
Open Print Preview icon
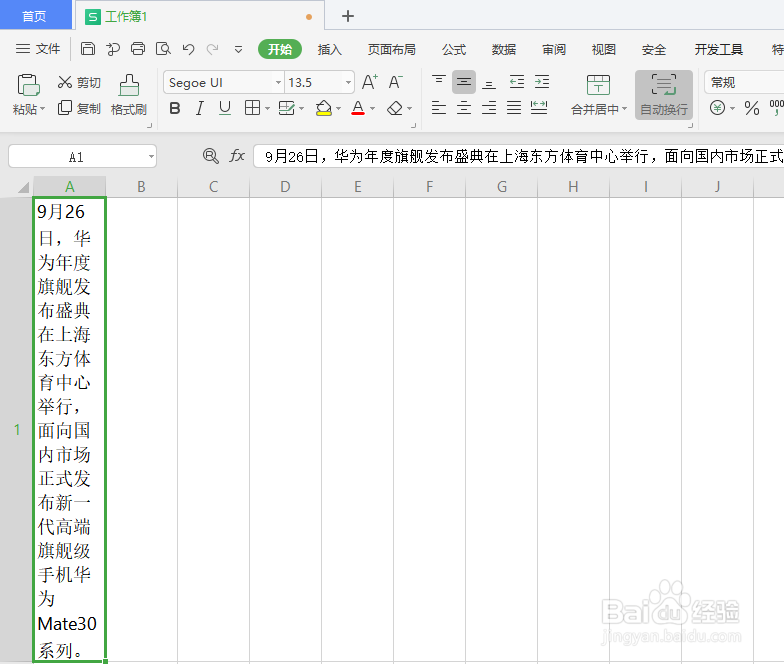163,48
